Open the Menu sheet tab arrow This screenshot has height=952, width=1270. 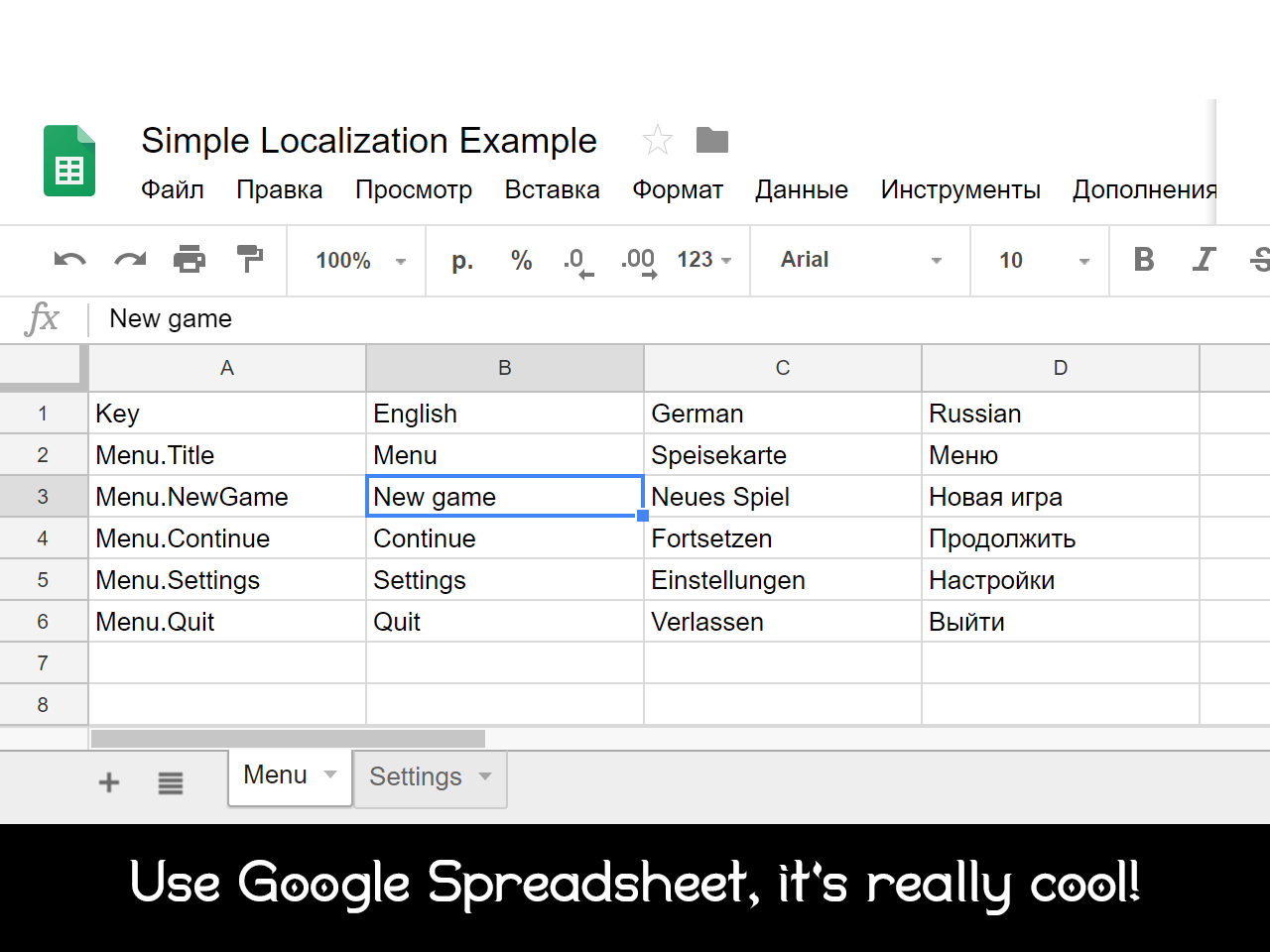[x=330, y=774]
